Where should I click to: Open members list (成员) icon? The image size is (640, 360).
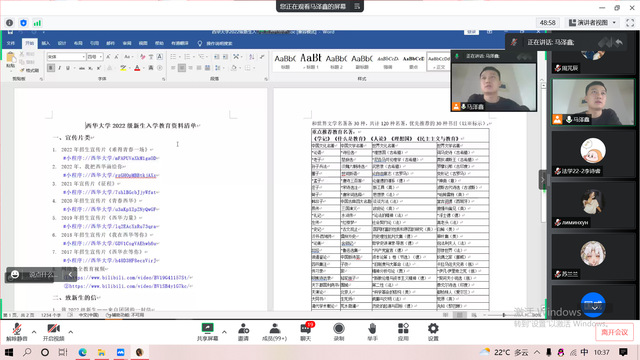pyautogui.click(x=275, y=332)
